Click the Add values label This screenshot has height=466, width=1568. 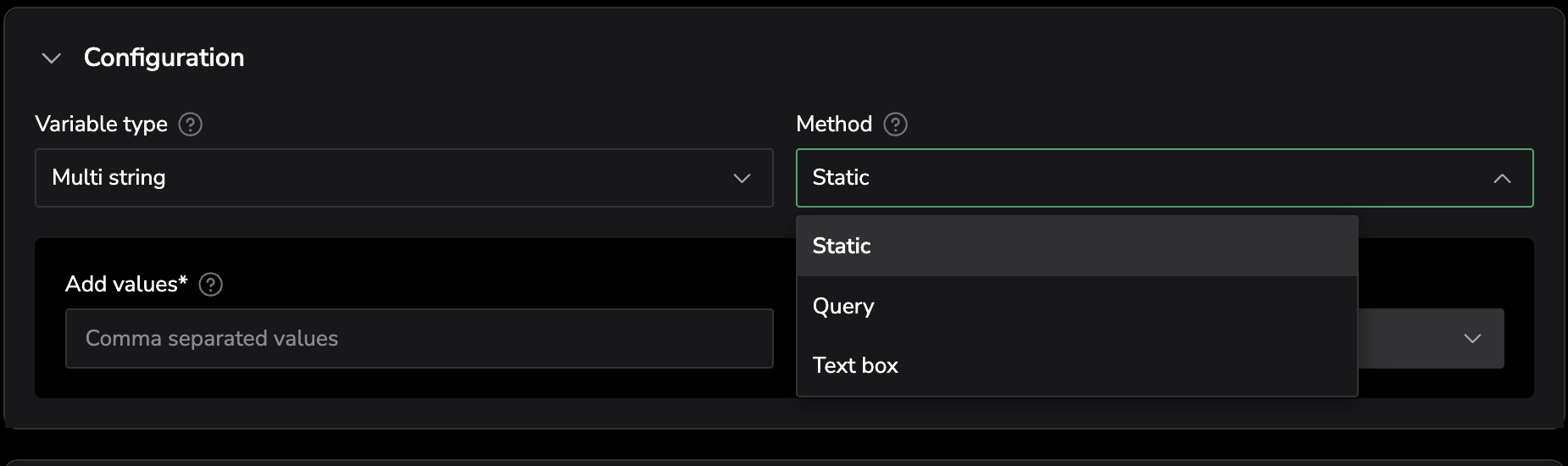point(125,285)
